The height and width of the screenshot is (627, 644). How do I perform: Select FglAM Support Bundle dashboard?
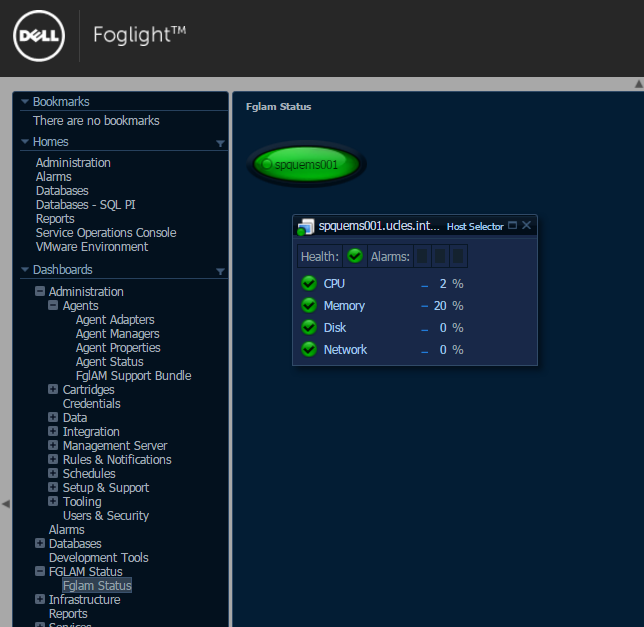(133, 375)
